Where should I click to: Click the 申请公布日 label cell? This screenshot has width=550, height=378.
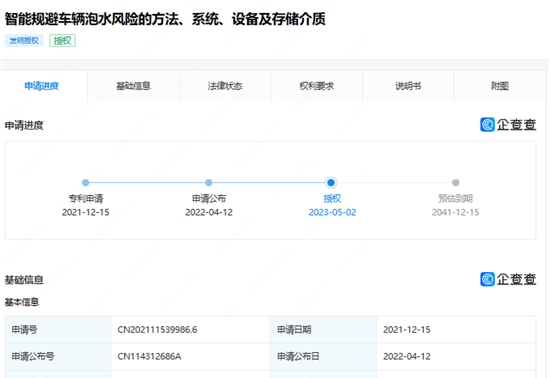pyautogui.click(x=323, y=356)
